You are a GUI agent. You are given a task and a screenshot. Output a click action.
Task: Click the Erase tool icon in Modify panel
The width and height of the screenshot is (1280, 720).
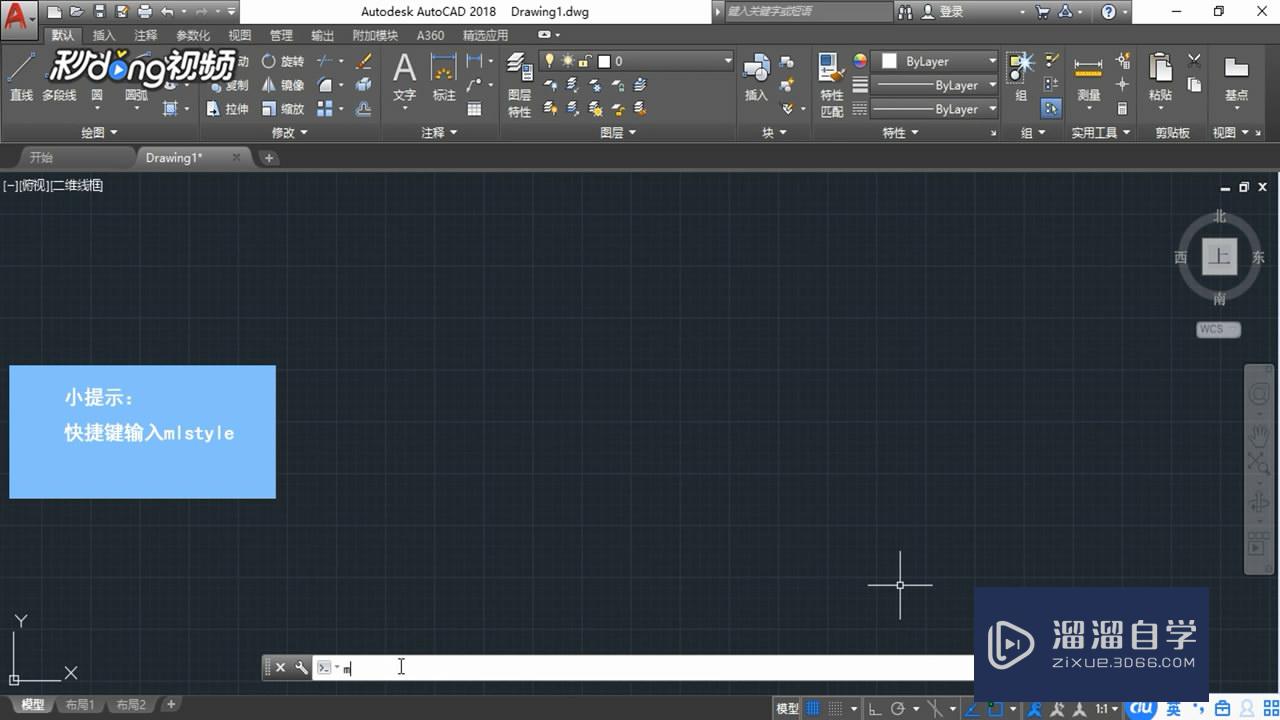tap(364, 61)
